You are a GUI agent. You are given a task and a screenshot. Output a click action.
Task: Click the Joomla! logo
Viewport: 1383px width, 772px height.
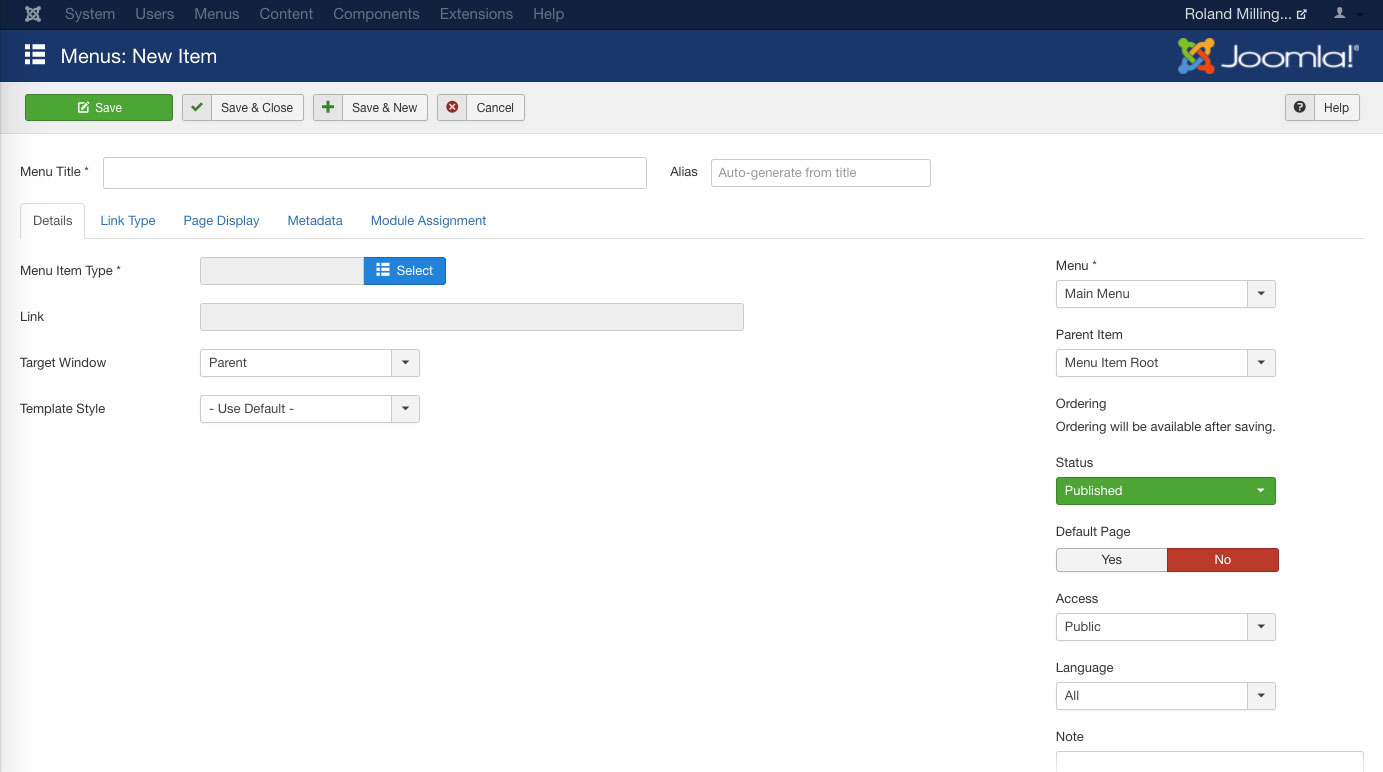coord(1268,56)
